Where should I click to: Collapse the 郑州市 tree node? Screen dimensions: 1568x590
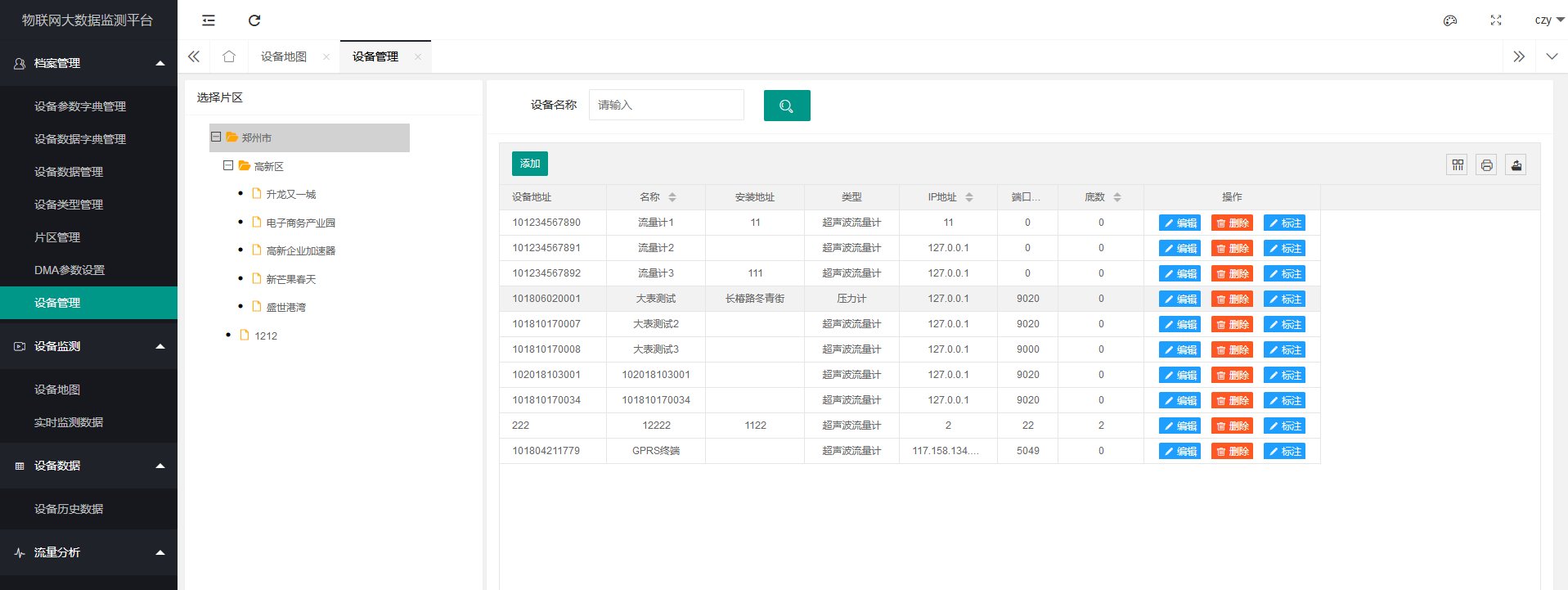tap(216, 137)
